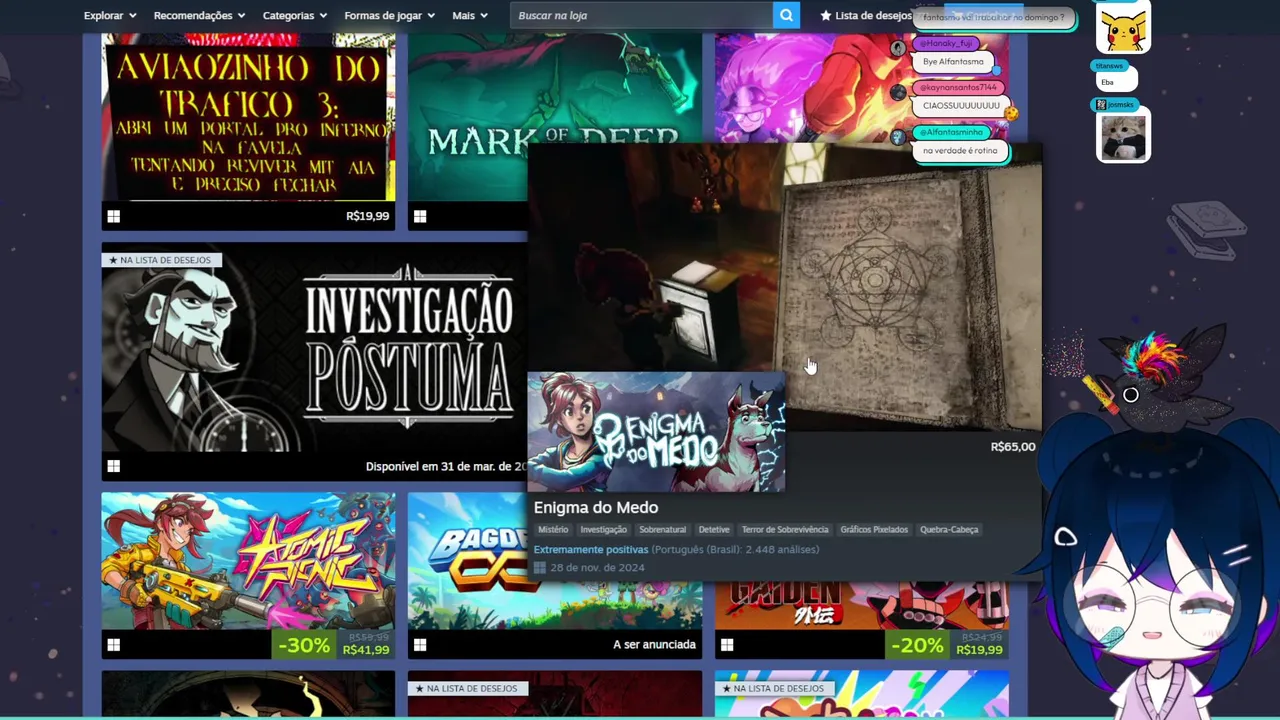The height and width of the screenshot is (720, 1280).
Task: Click Na lista de desejos badge on bottom middle card
Action: click(467, 689)
